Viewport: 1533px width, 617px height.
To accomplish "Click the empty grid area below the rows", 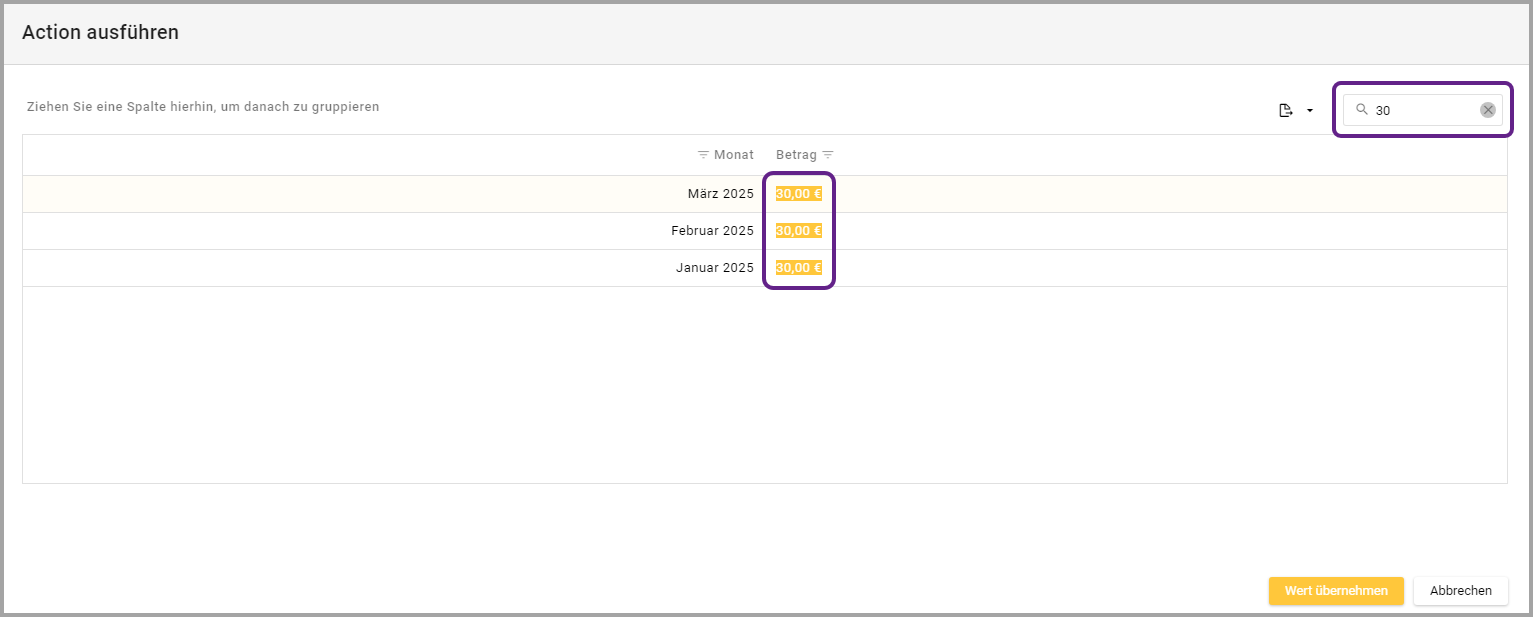I will pyautogui.click(x=764, y=385).
